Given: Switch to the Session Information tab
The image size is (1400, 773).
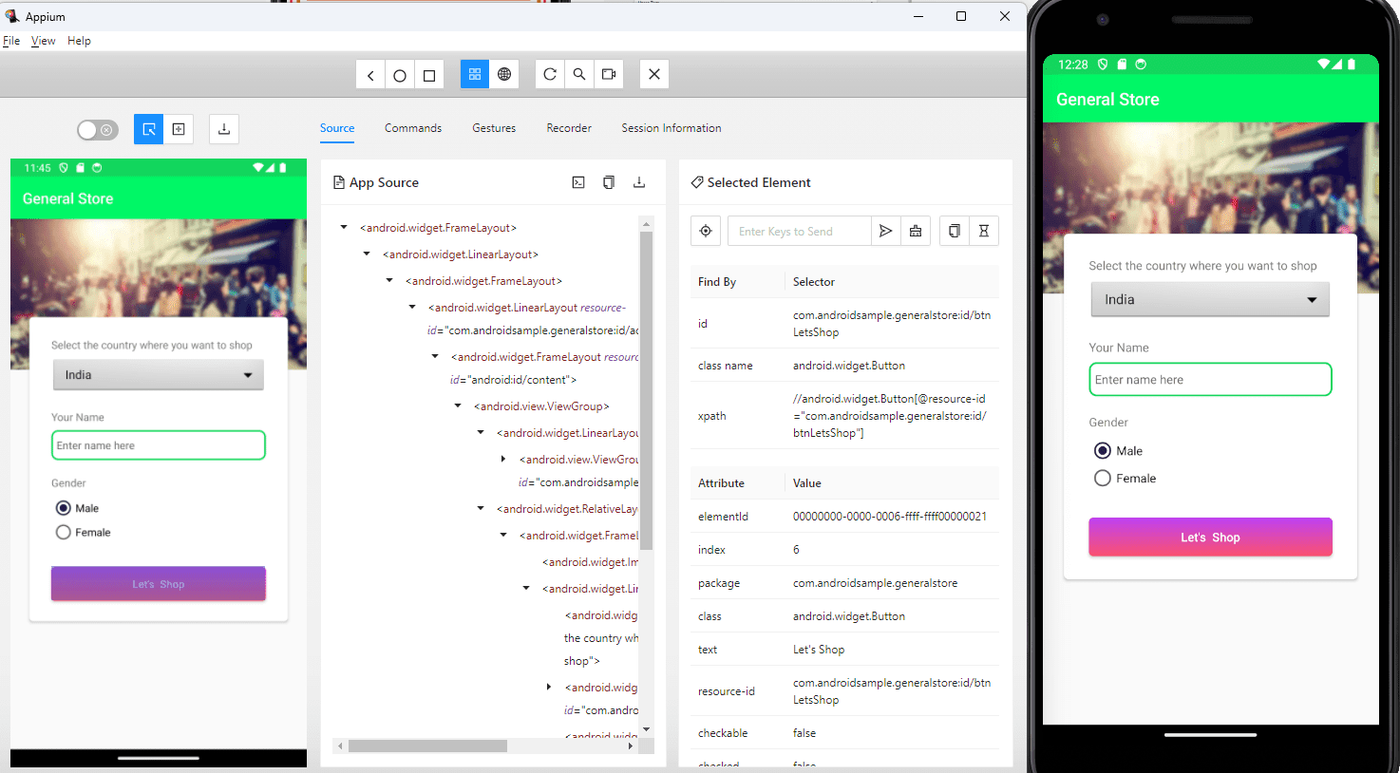Looking at the screenshot, I should 671,128.
